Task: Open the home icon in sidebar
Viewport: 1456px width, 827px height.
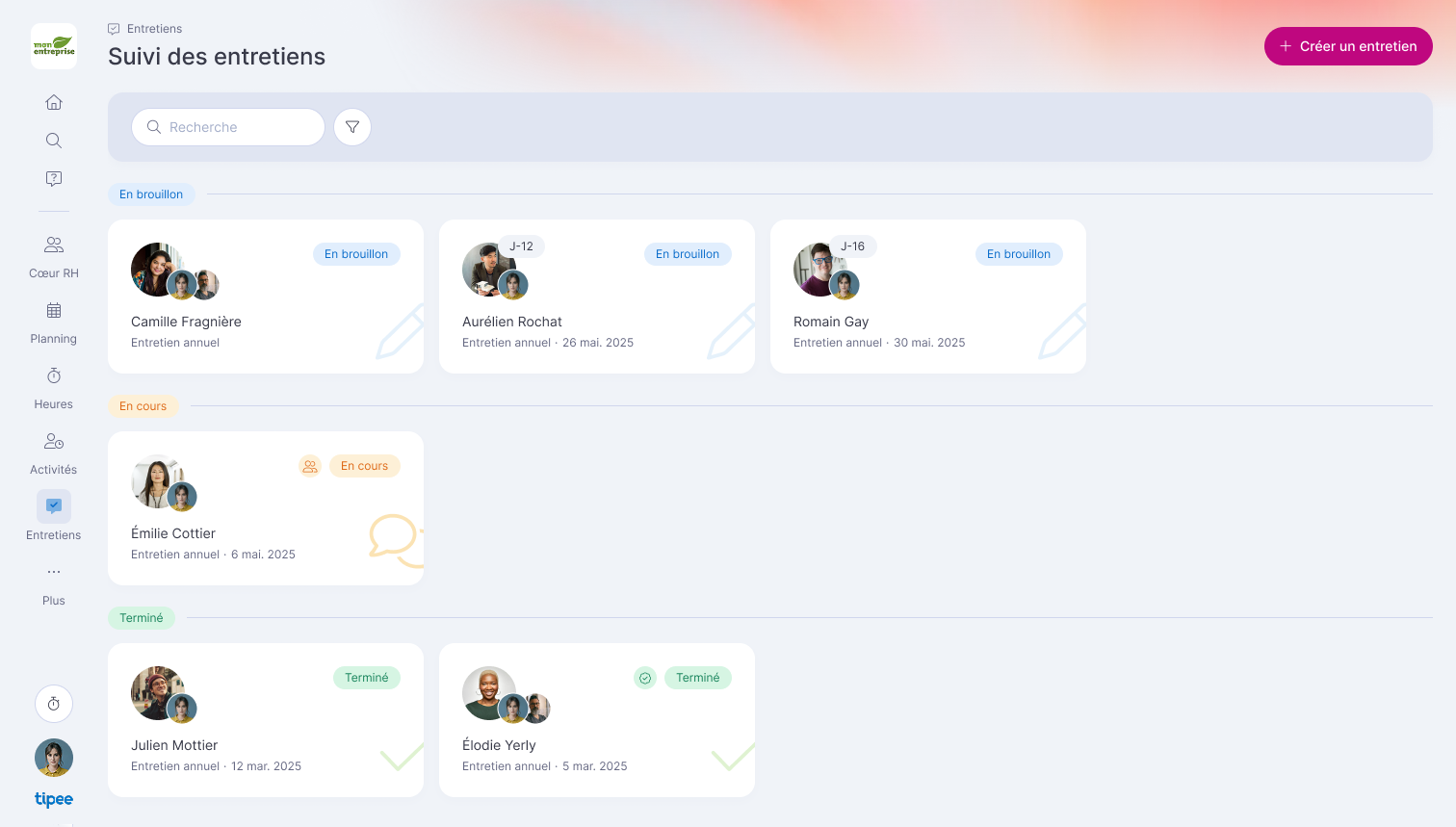Action: [54, 102]
